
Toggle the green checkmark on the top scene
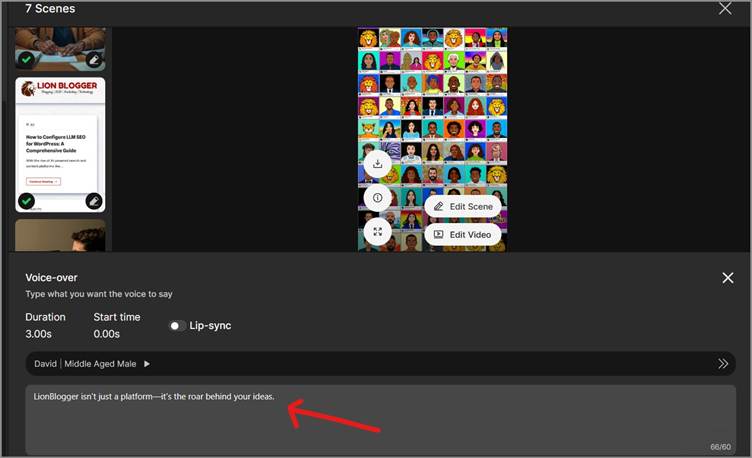[x=27, y=59]
